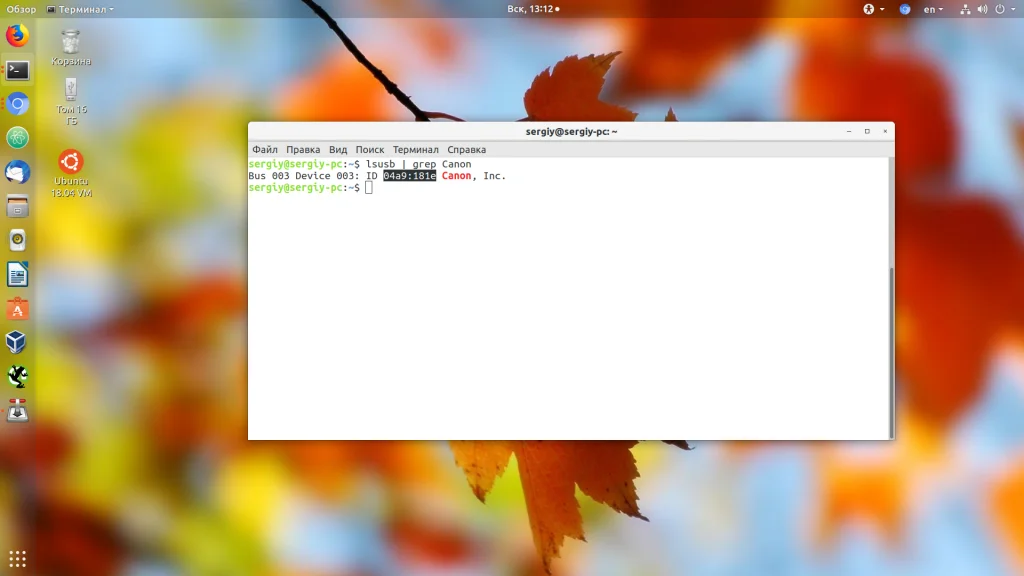Show all applications grid

pos(18,558)
